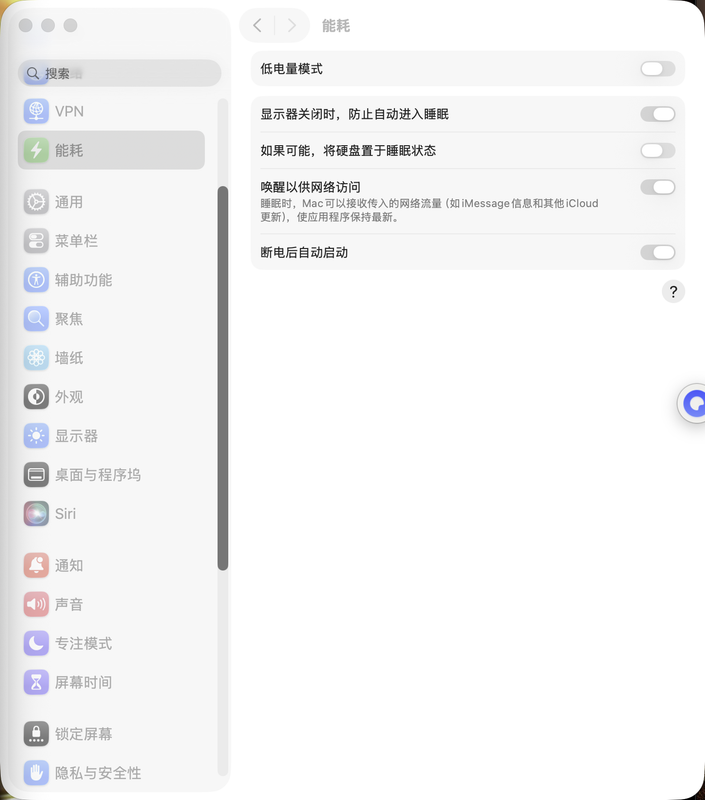Viewport: 705px width, 800px height.
Task: Select the 能耗 lightning bolt icon
Action: click(36, 150)
